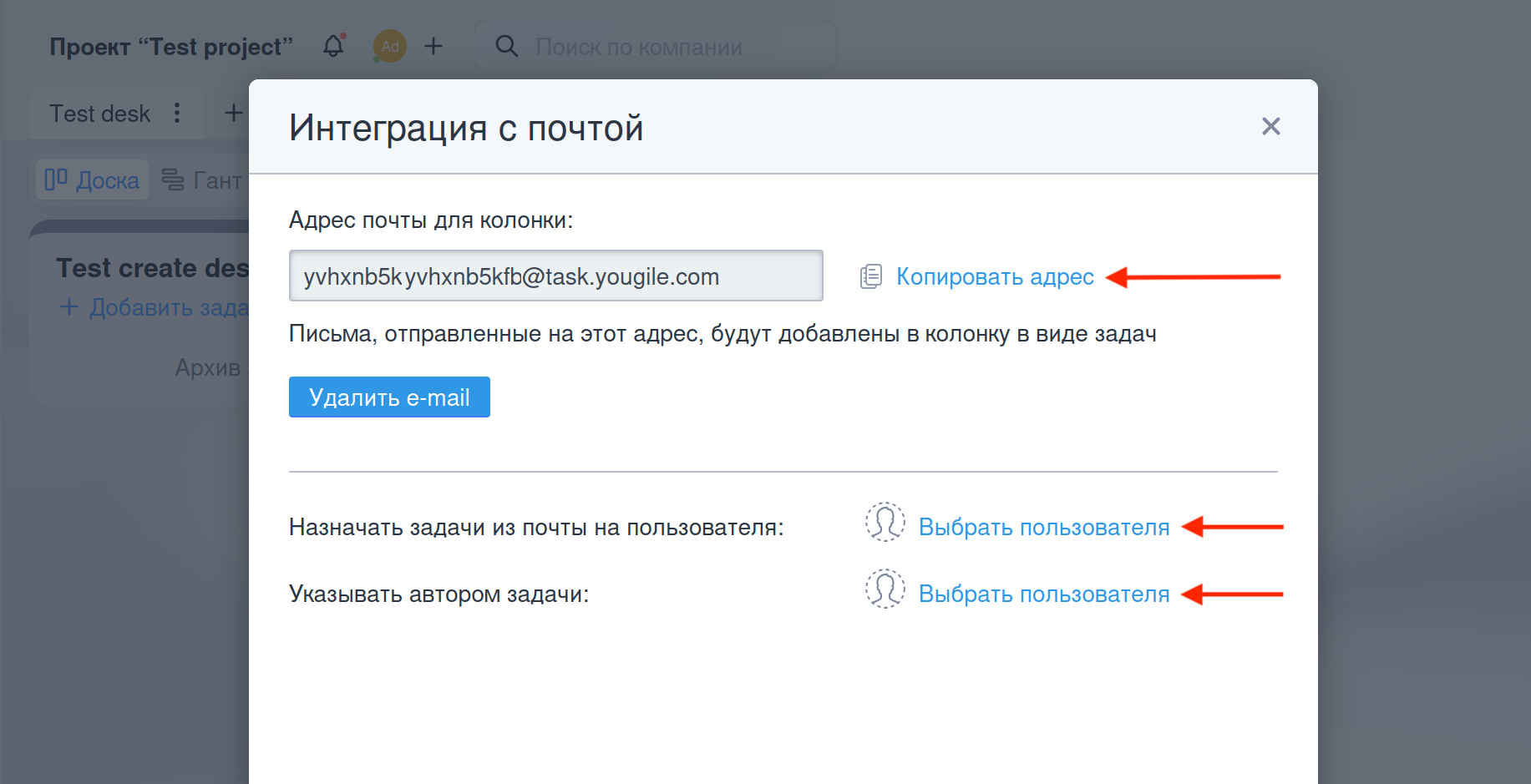
Task: Select the Test desk board tab
Action: point(99,114)
